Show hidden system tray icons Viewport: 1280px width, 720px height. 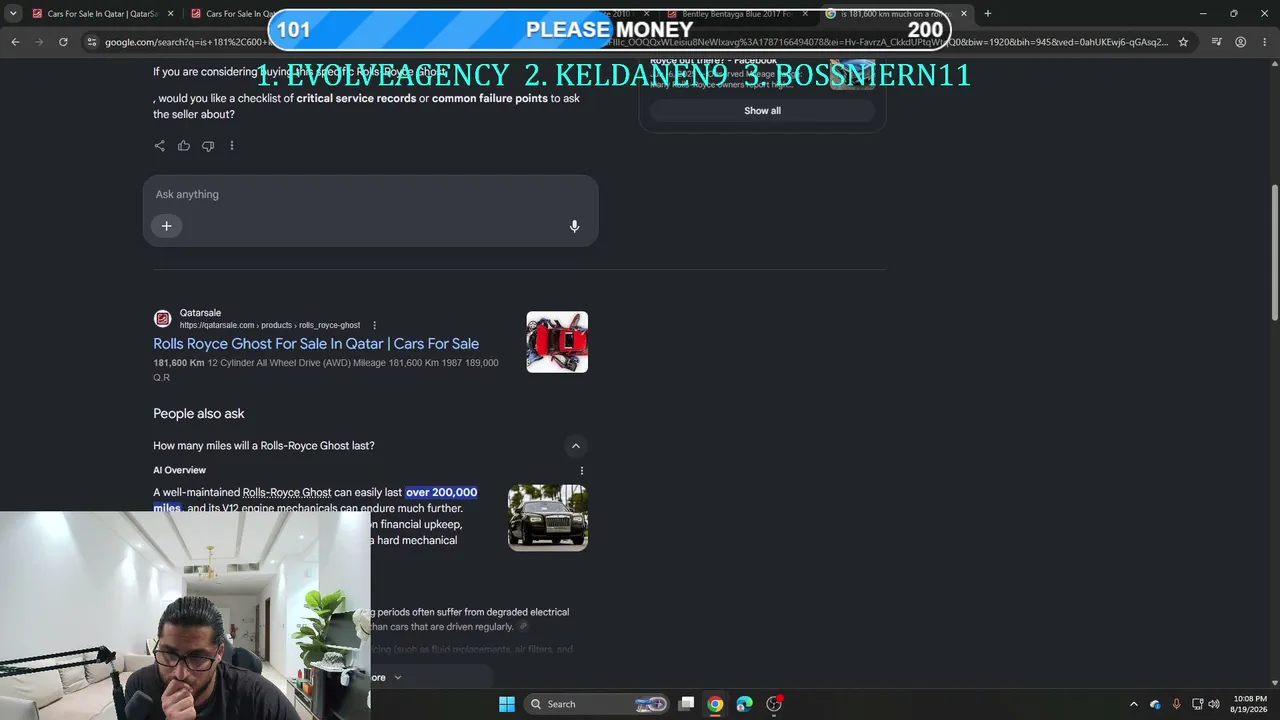click(1133, 704)
